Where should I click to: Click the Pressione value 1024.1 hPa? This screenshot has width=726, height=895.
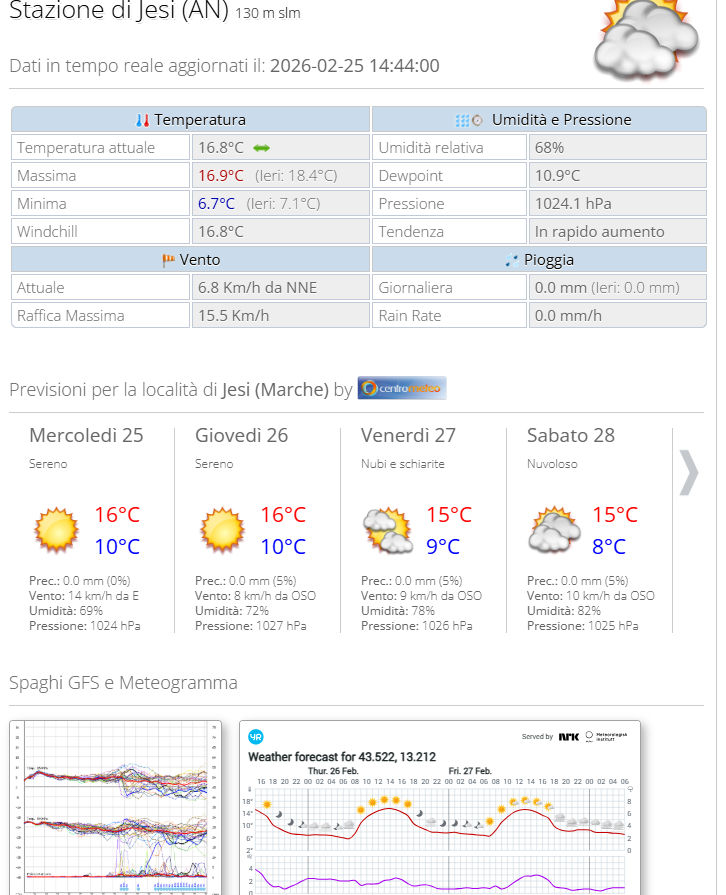click(572, 204)
